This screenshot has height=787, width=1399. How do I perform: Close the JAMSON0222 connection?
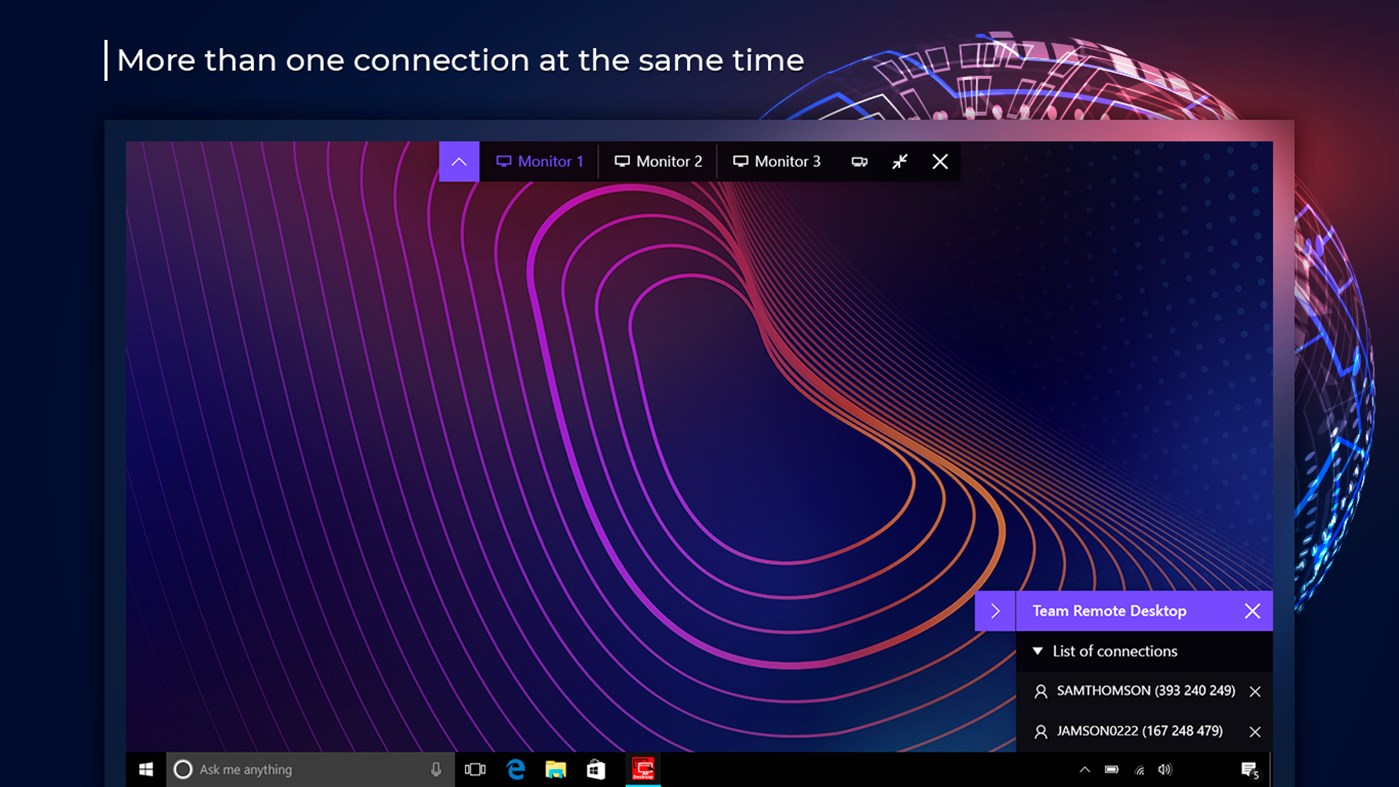(1255, 731)
